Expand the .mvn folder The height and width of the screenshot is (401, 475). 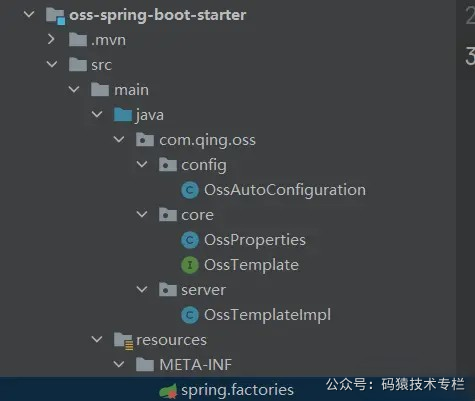(51, 39)
